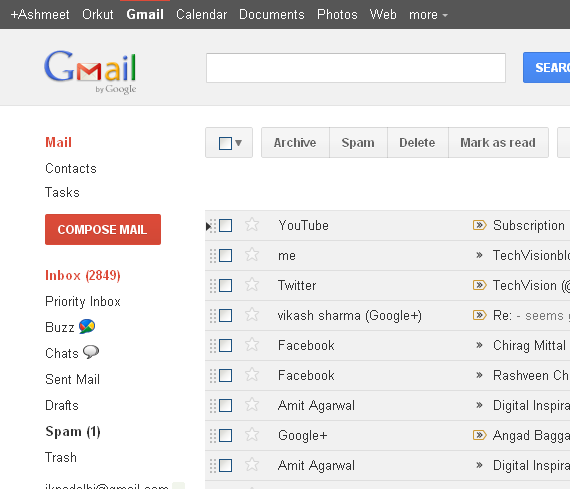This screenshot has width=570, height=489.
Task: Click the Archive button
Action: point(295,143)
